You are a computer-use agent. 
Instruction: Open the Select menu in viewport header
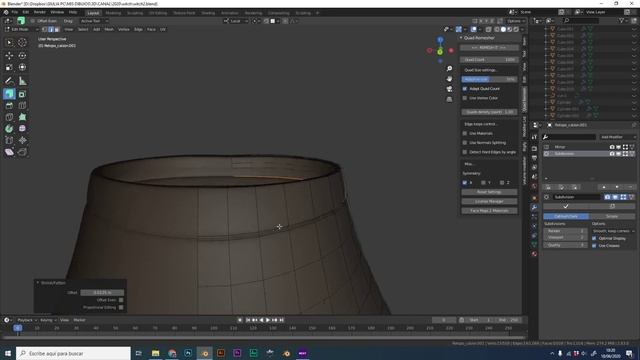tap(83, 29)
